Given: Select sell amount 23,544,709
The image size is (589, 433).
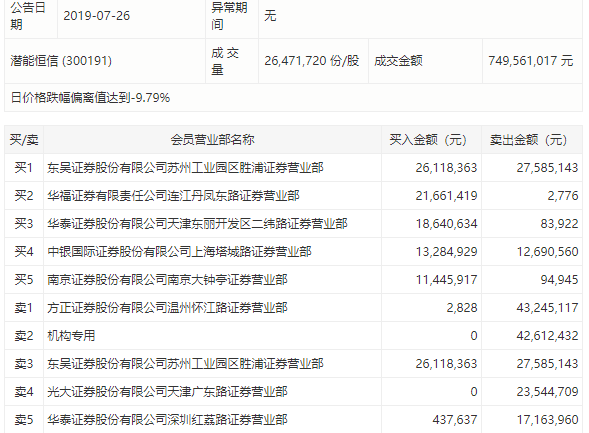Looking at the screenshot, I should (x=547, y=392).
